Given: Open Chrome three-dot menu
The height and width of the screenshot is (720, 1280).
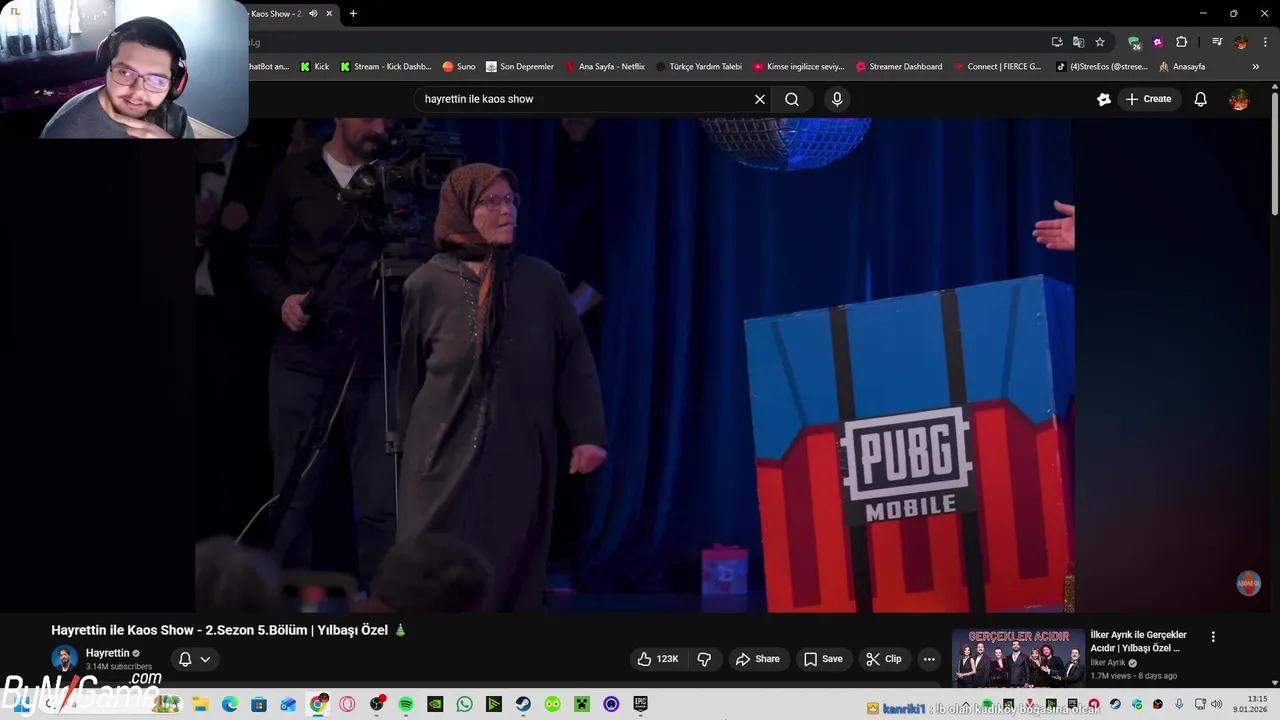Looking at the screenshot, I should pyautogui.click(x=1264, y=42).
